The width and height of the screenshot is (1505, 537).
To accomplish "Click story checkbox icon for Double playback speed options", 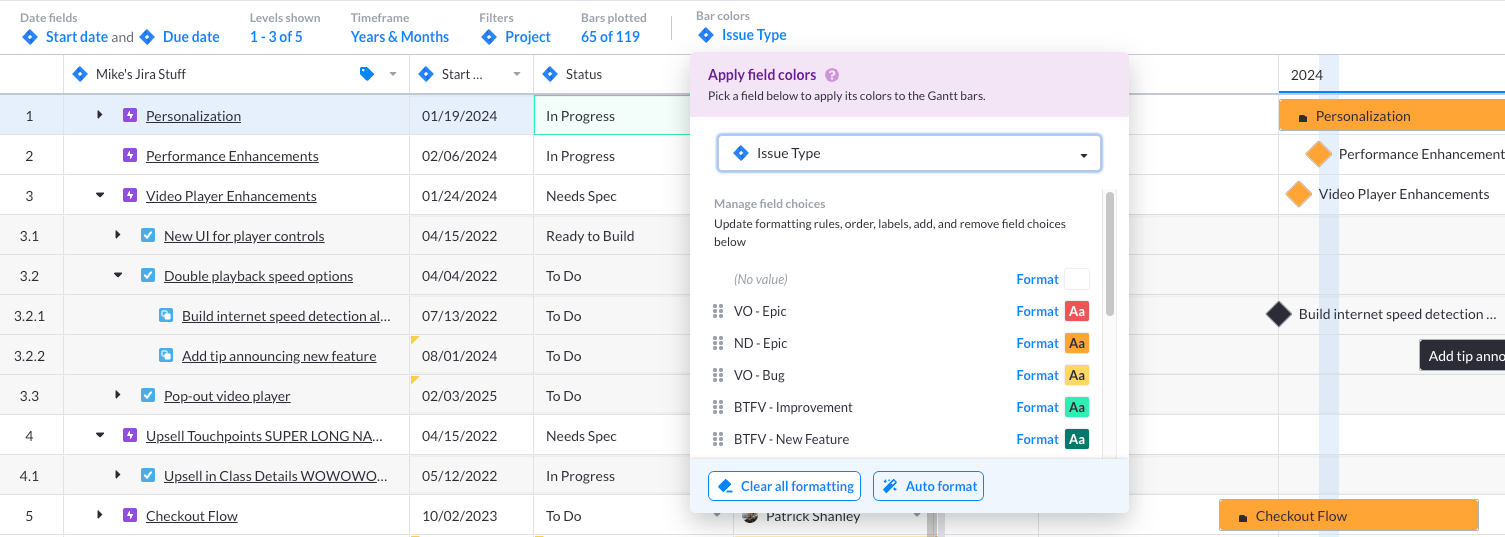I will tap(148, 276).
